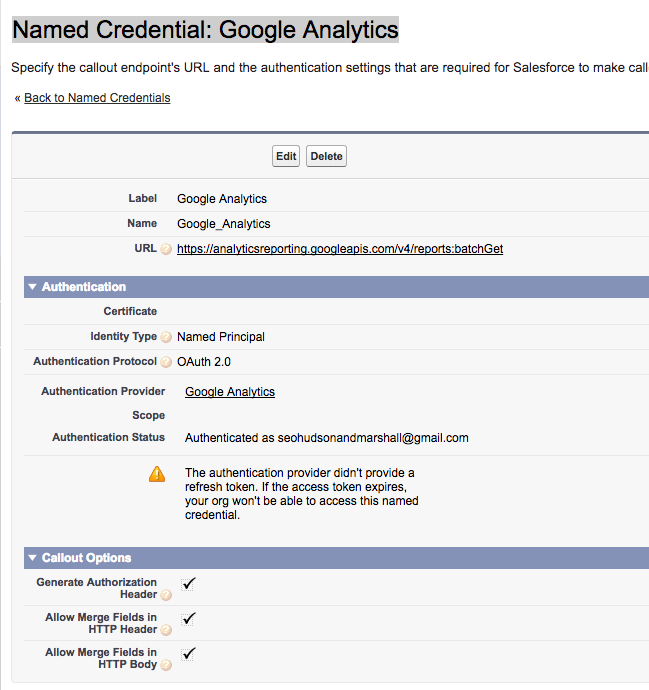Click help icon for merge fields in HTTP Header
Viewport: 649px width, 690px height.
(166, 630)
